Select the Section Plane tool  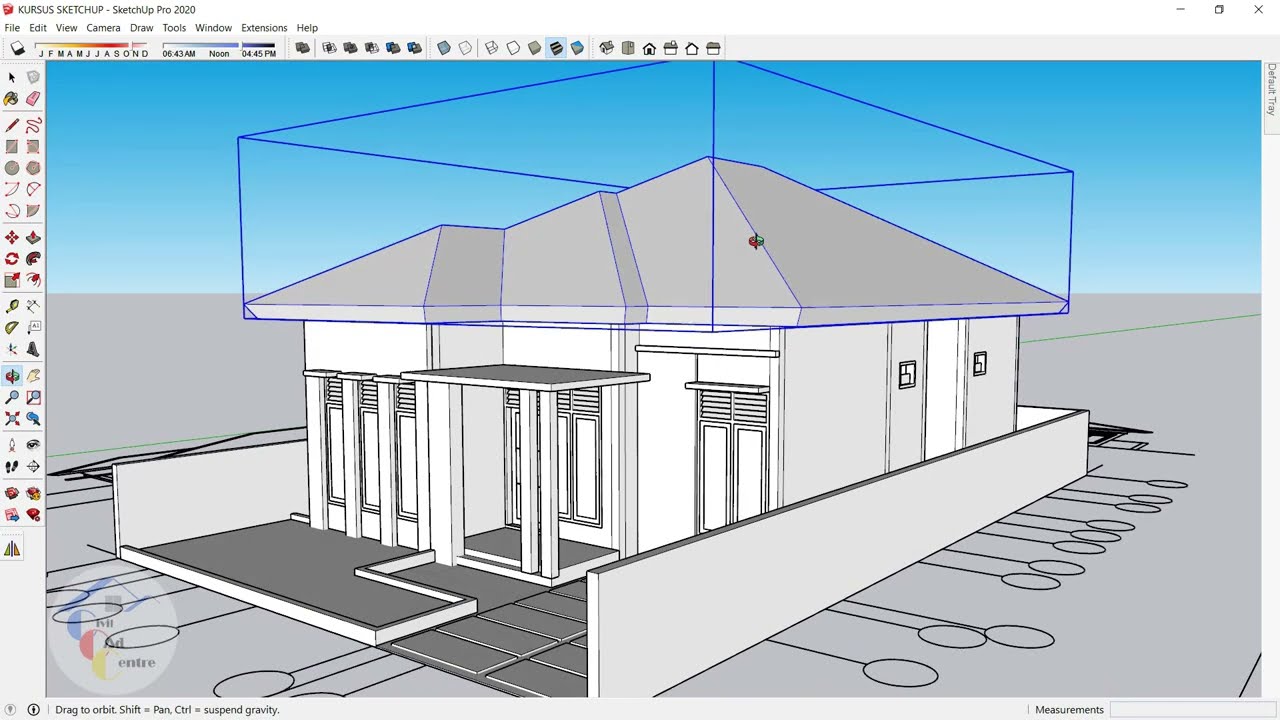(33, 467)
